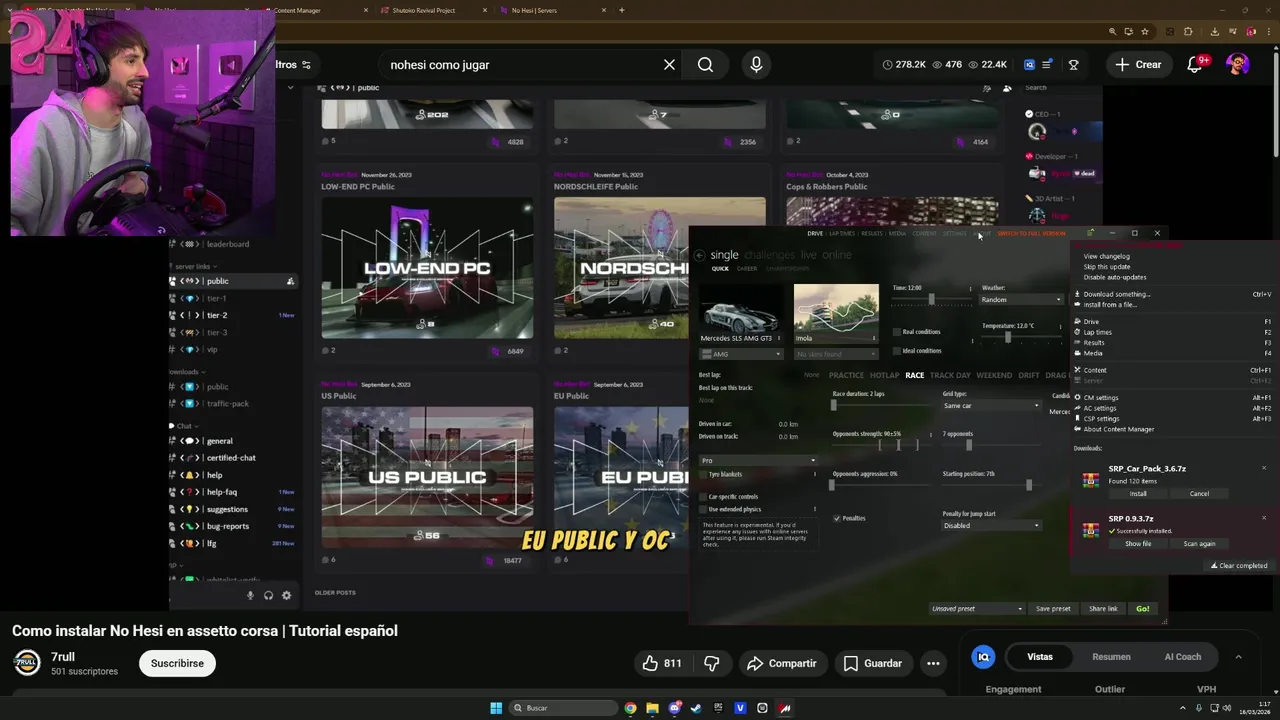Dislike the video with thumbs-down icon
Image resolution: width=1280 pixels, height=720 pixels.
[712, 663]
